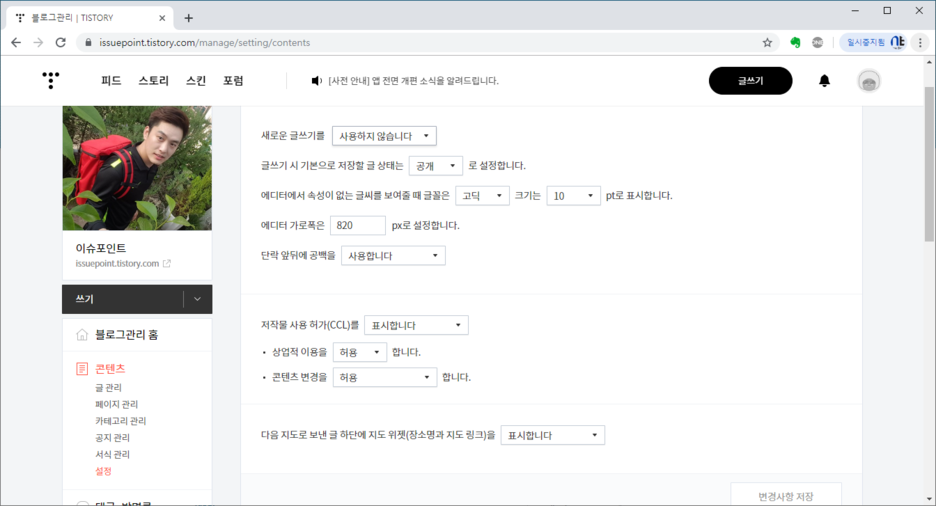
Task: Click the 변경사항 저장 button
Action: pos(786,495)
